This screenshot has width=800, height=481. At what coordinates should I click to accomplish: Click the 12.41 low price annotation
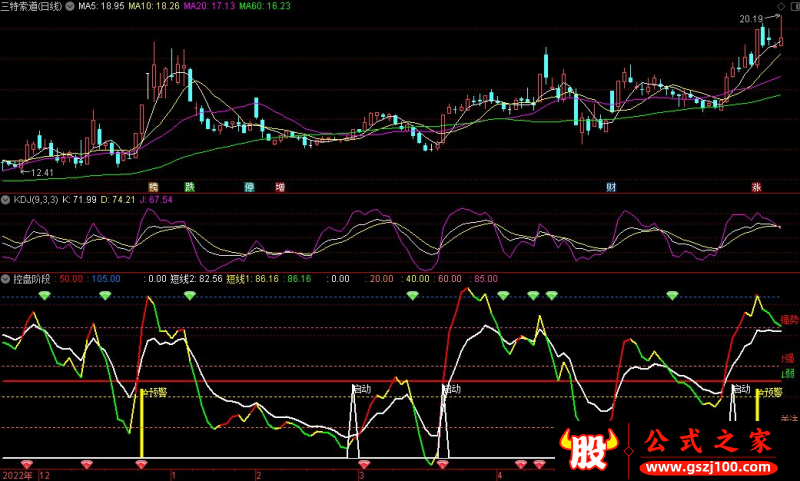41,173
